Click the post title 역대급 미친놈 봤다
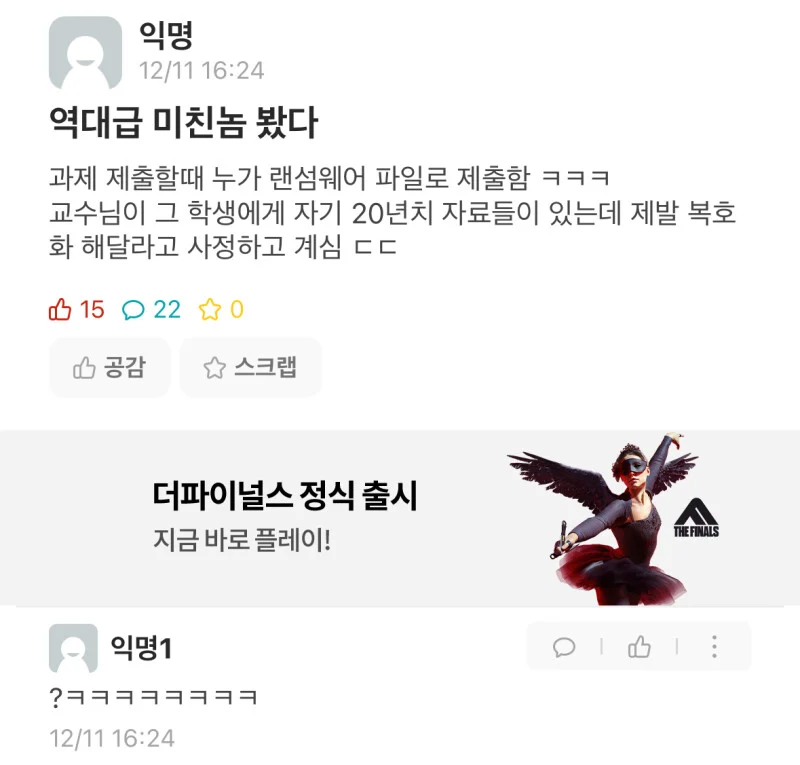800x765 pixels. pos(184,122)
